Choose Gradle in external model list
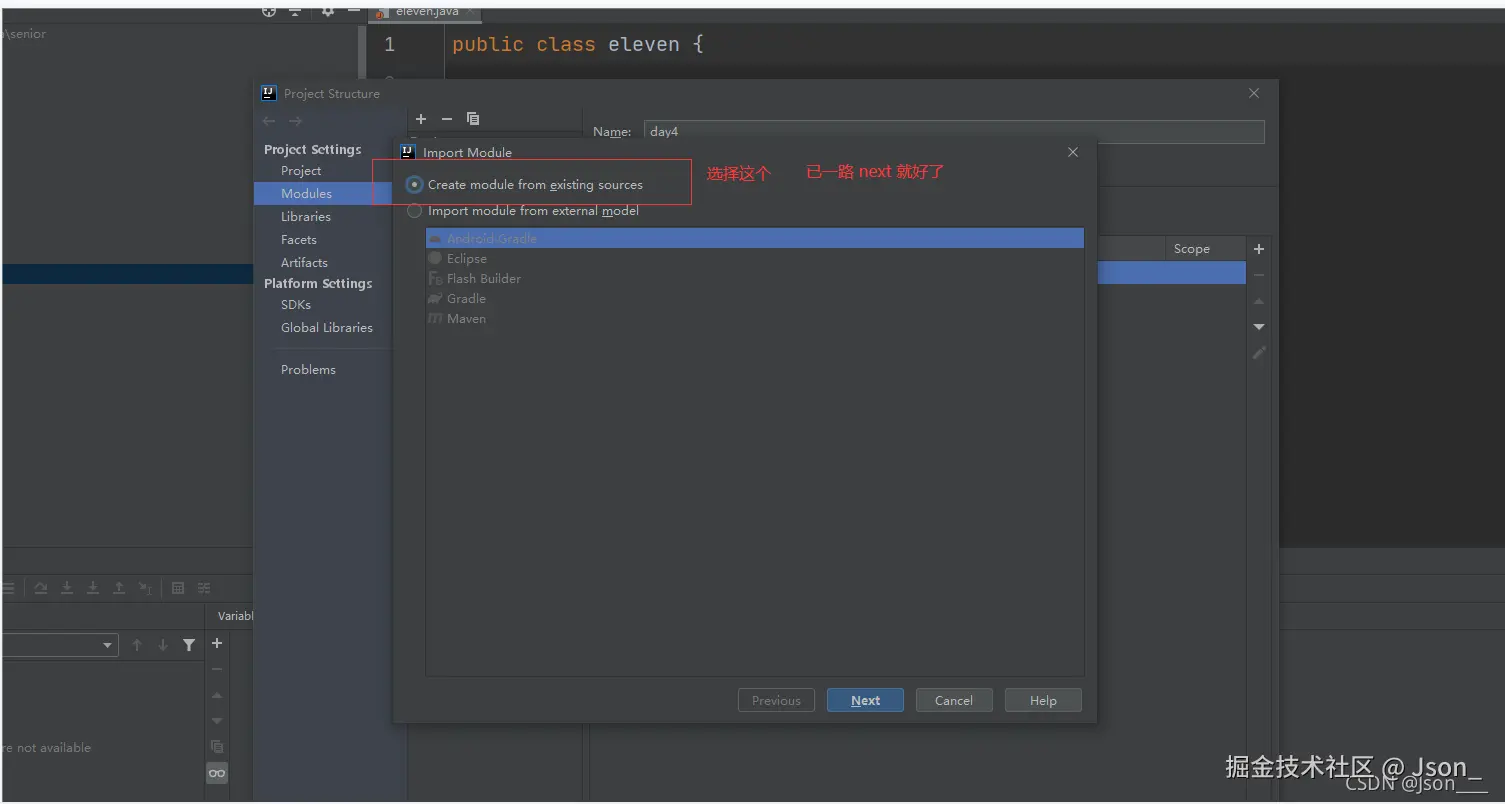 (755, 298)
